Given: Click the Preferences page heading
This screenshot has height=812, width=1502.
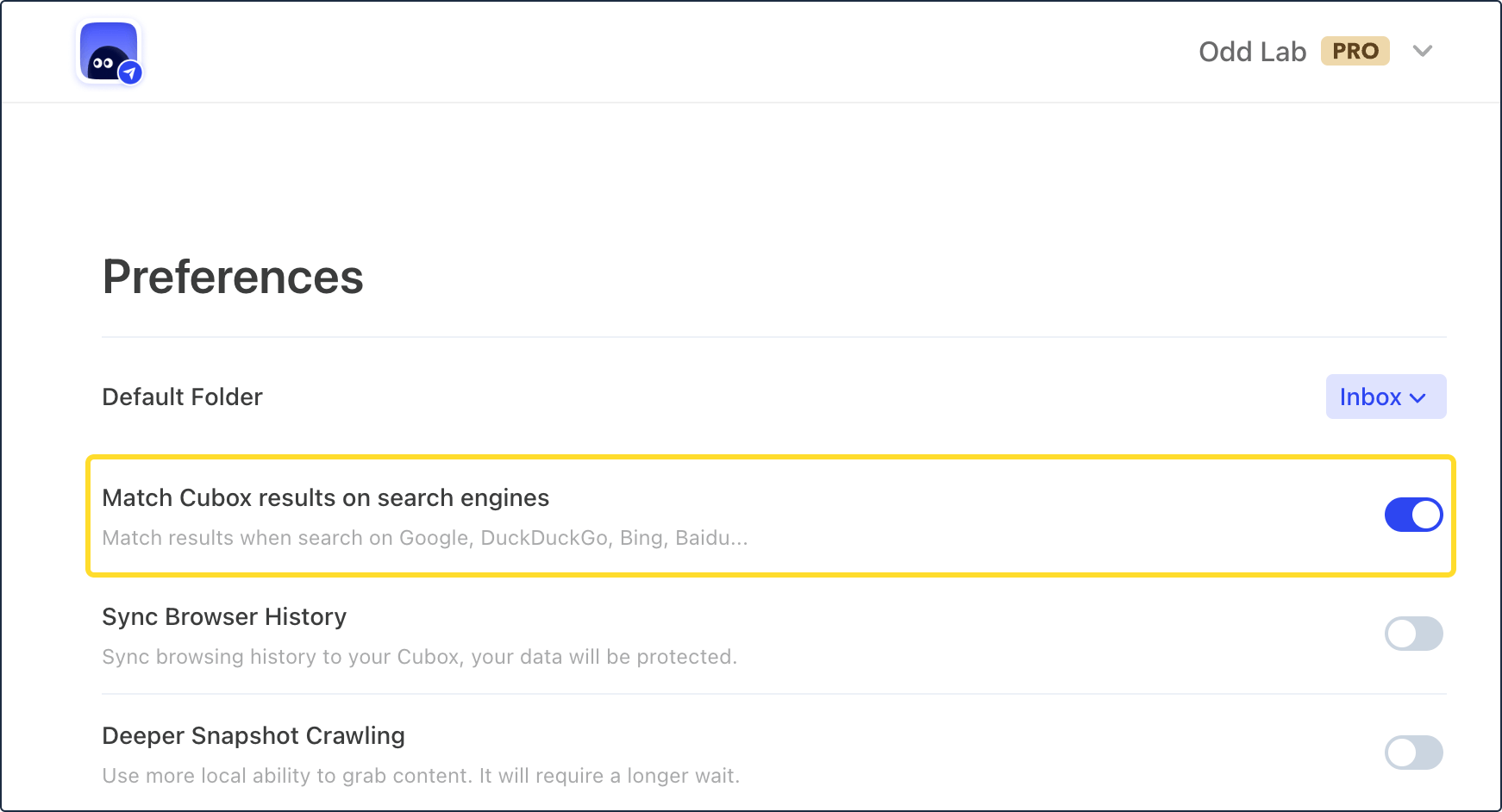Looking at the screenshot, I should coord(233,277).
